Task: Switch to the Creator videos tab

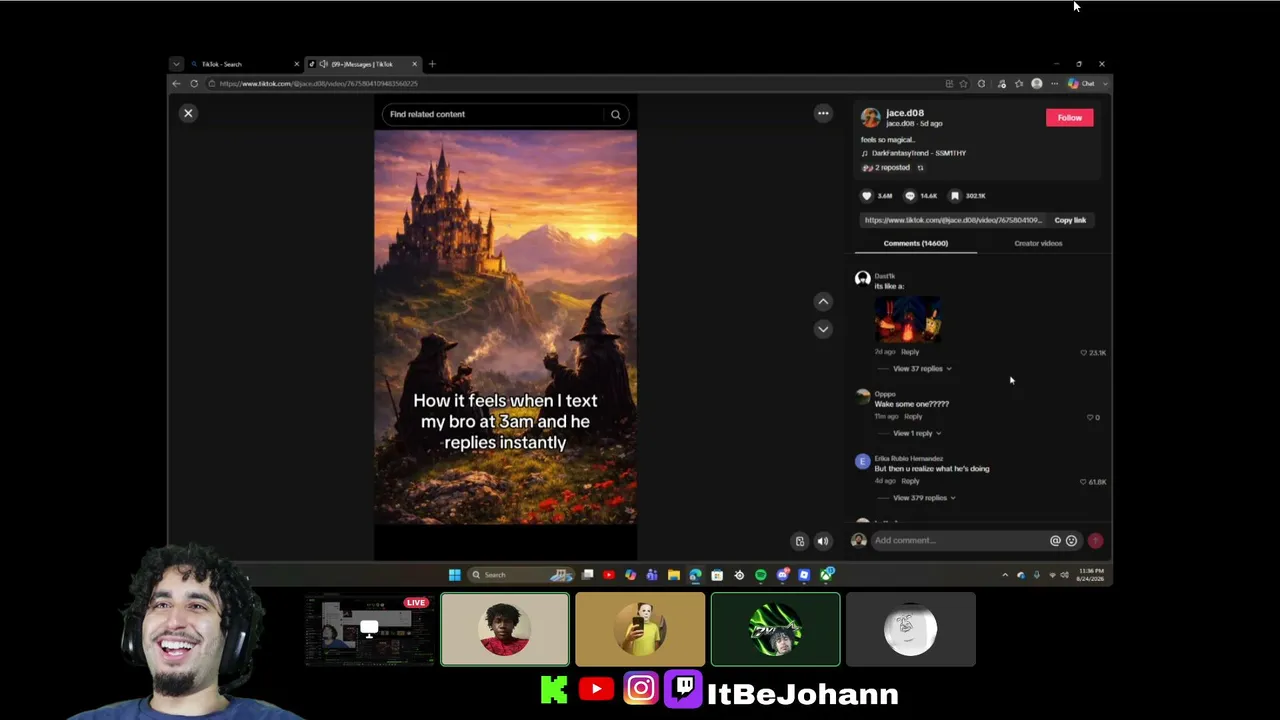Action: point(1038,243)
